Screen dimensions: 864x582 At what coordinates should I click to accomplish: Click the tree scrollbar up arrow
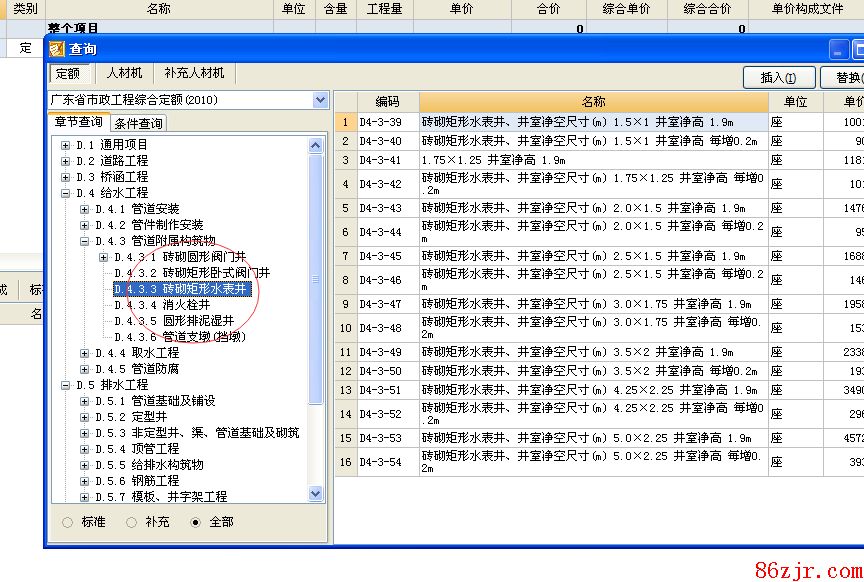[x=316, y=146]
